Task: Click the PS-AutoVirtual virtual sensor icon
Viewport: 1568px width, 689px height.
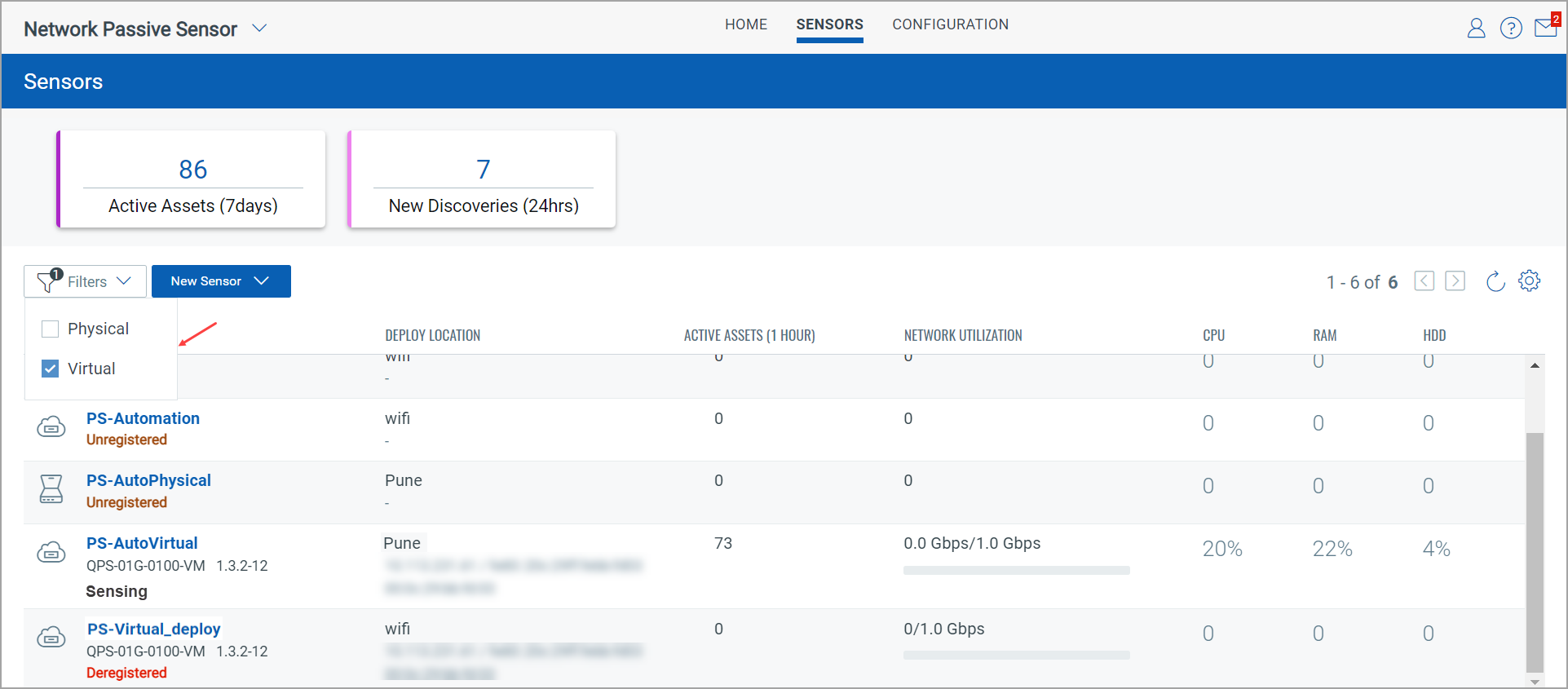Action: (x=51, y=553)
